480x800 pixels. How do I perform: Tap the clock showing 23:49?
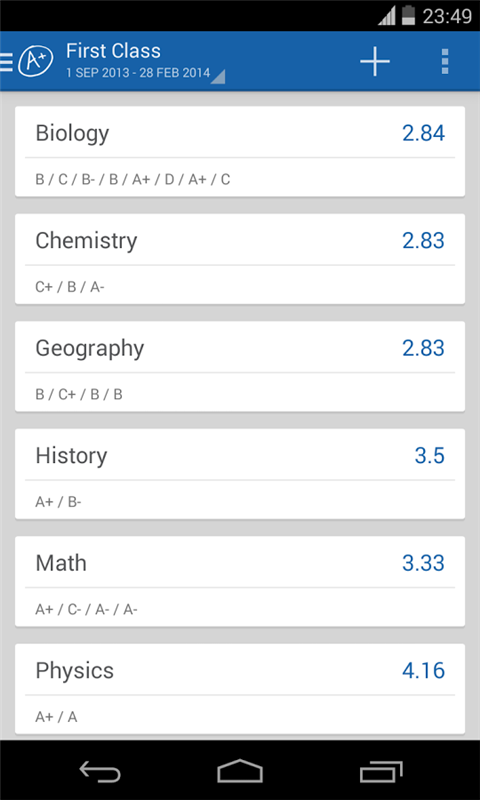(x=447, y=16)
